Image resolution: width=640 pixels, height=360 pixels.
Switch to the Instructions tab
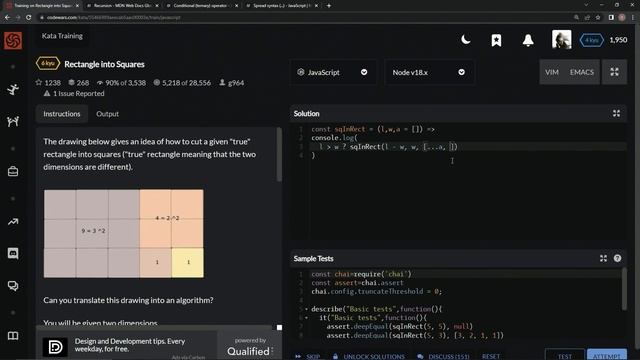[62, 114]
